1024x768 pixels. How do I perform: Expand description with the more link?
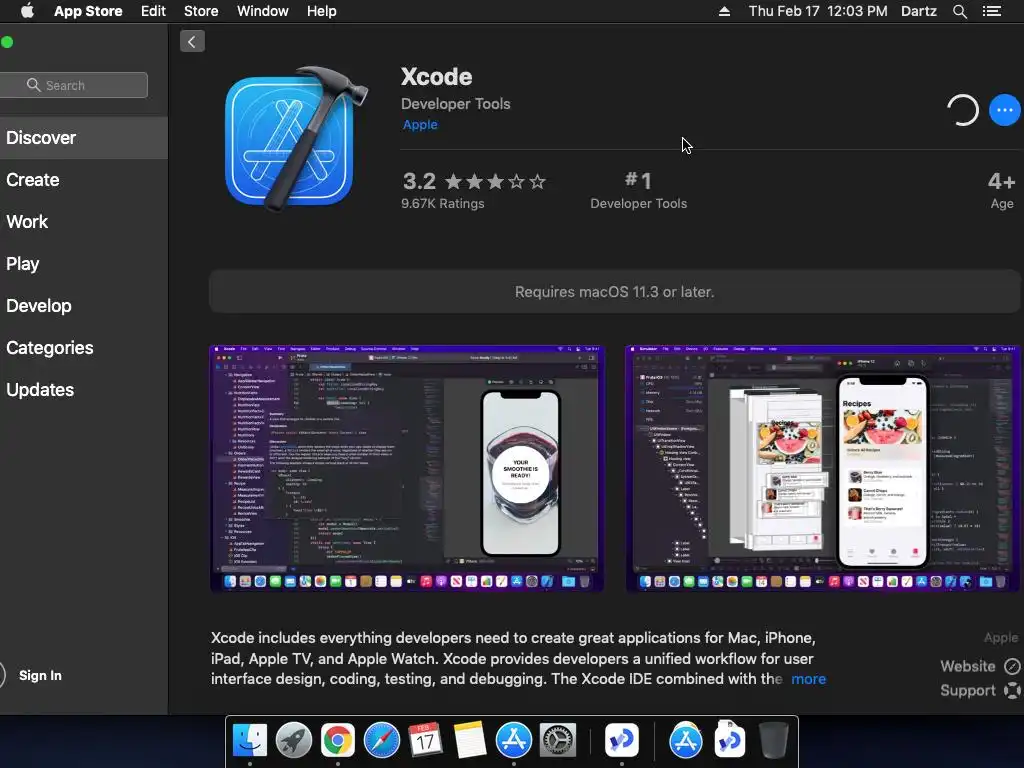point(808,679)
